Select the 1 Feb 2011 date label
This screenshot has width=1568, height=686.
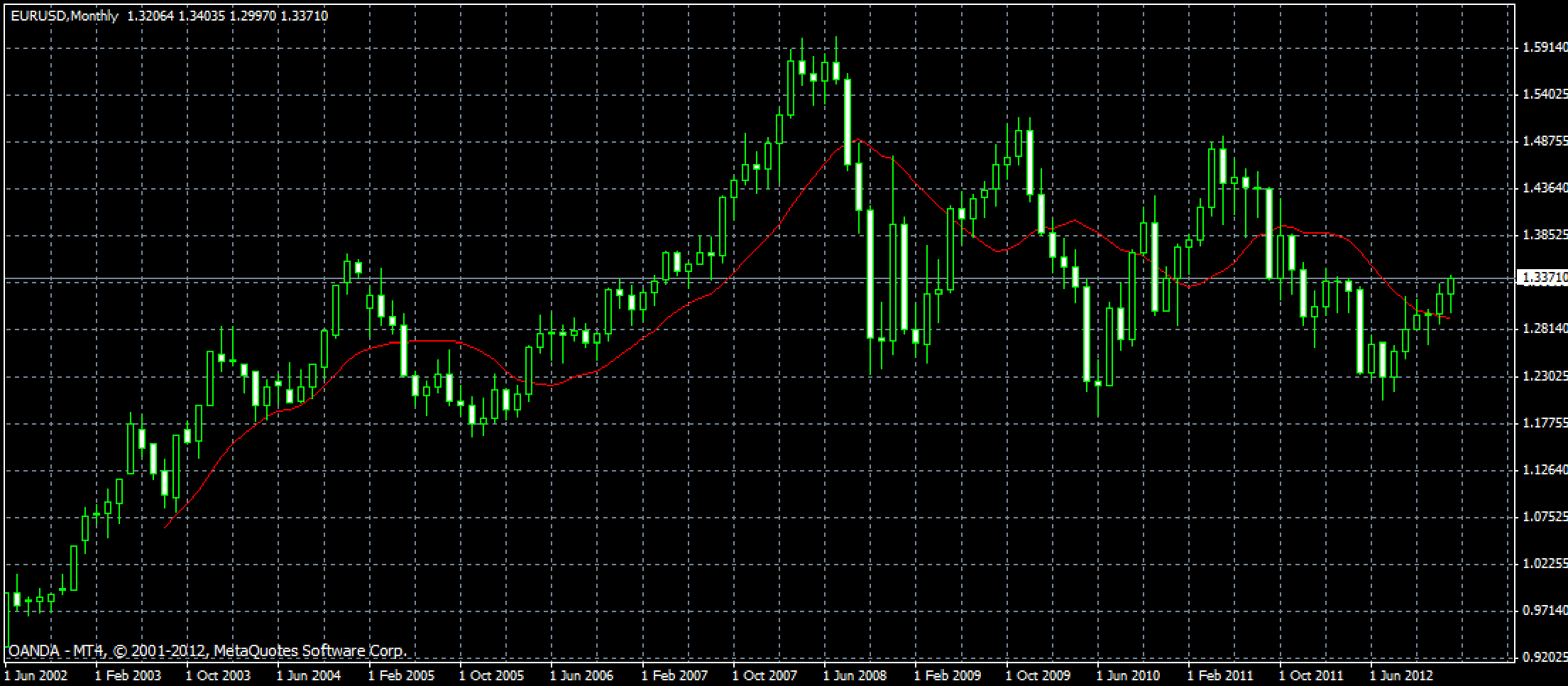[x=1220, y=675]
